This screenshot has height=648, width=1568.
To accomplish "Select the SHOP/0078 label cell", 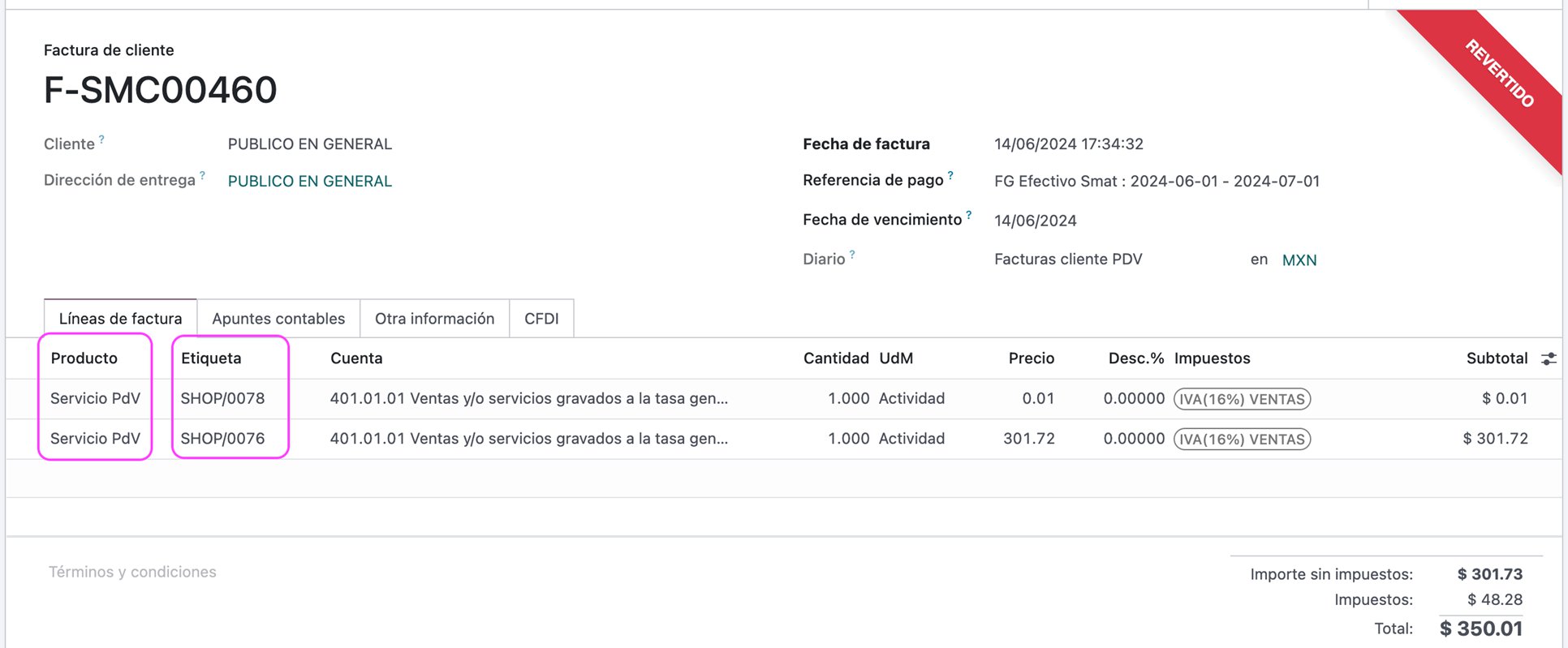I will coord(222,398).
